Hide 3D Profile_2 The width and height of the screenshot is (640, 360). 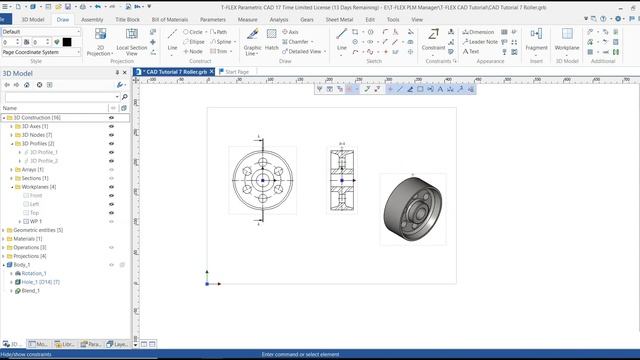click(x=111, y=161)
